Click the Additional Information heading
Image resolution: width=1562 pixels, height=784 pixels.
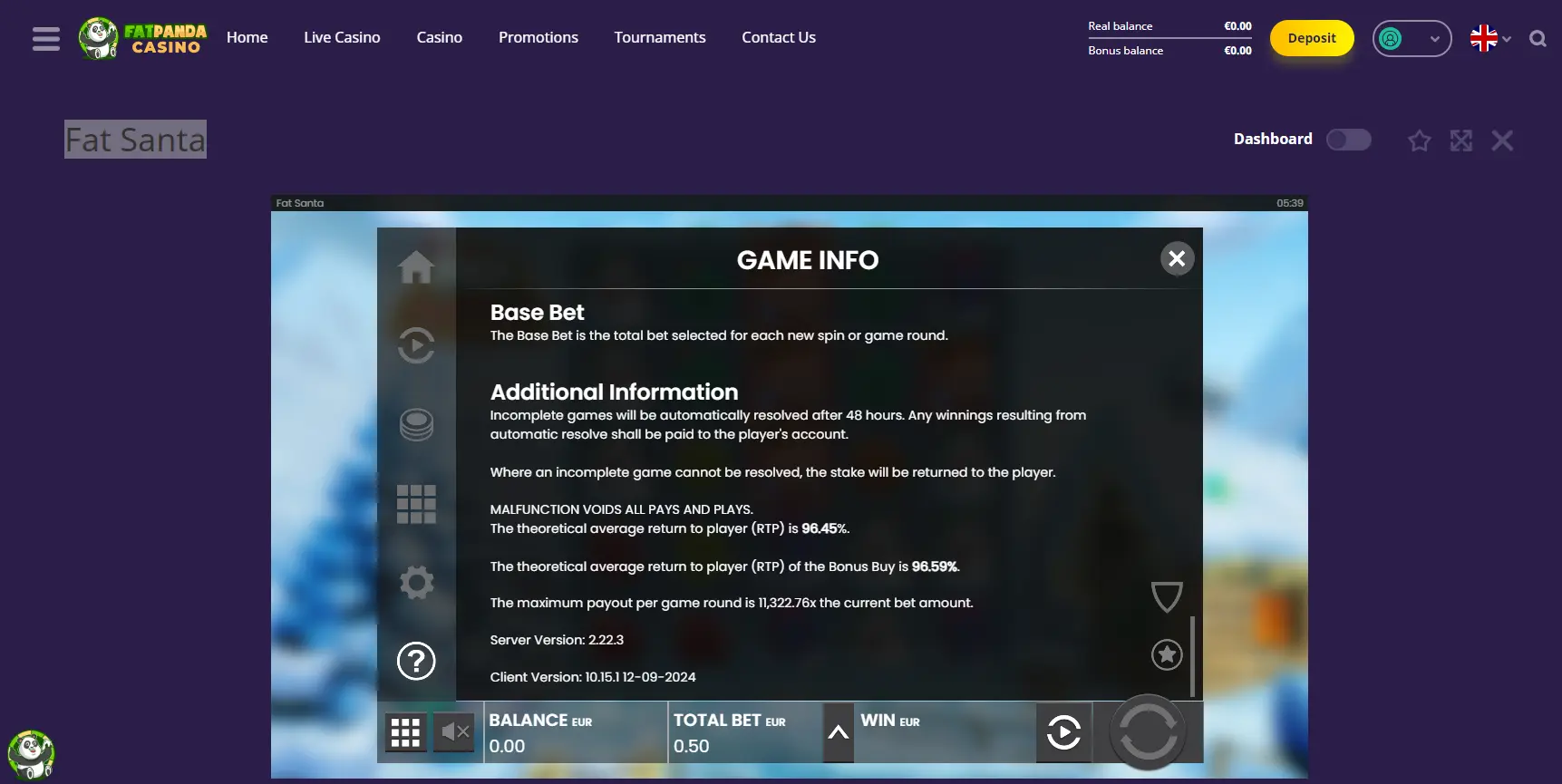click(614, 392)
